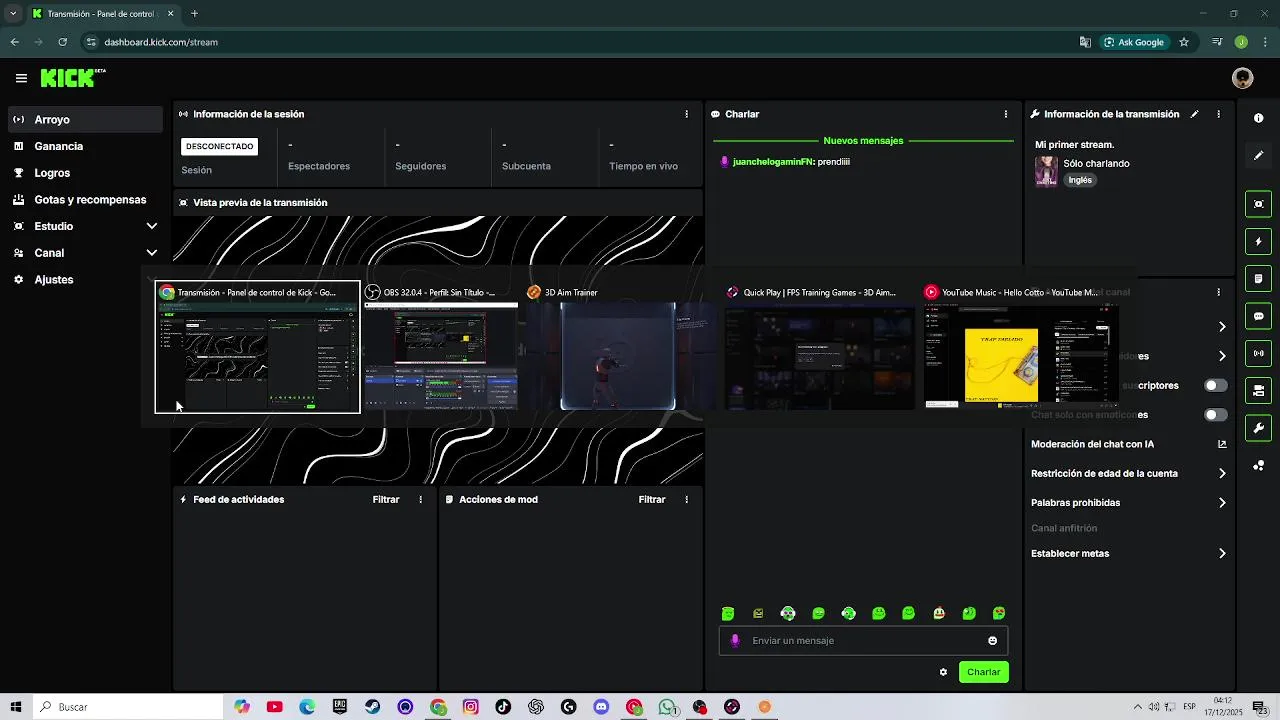The height and width of the screenshot is (720, 1280).
Task: Insert the last emote with red sunglasses
Action: tap(999, 614)
